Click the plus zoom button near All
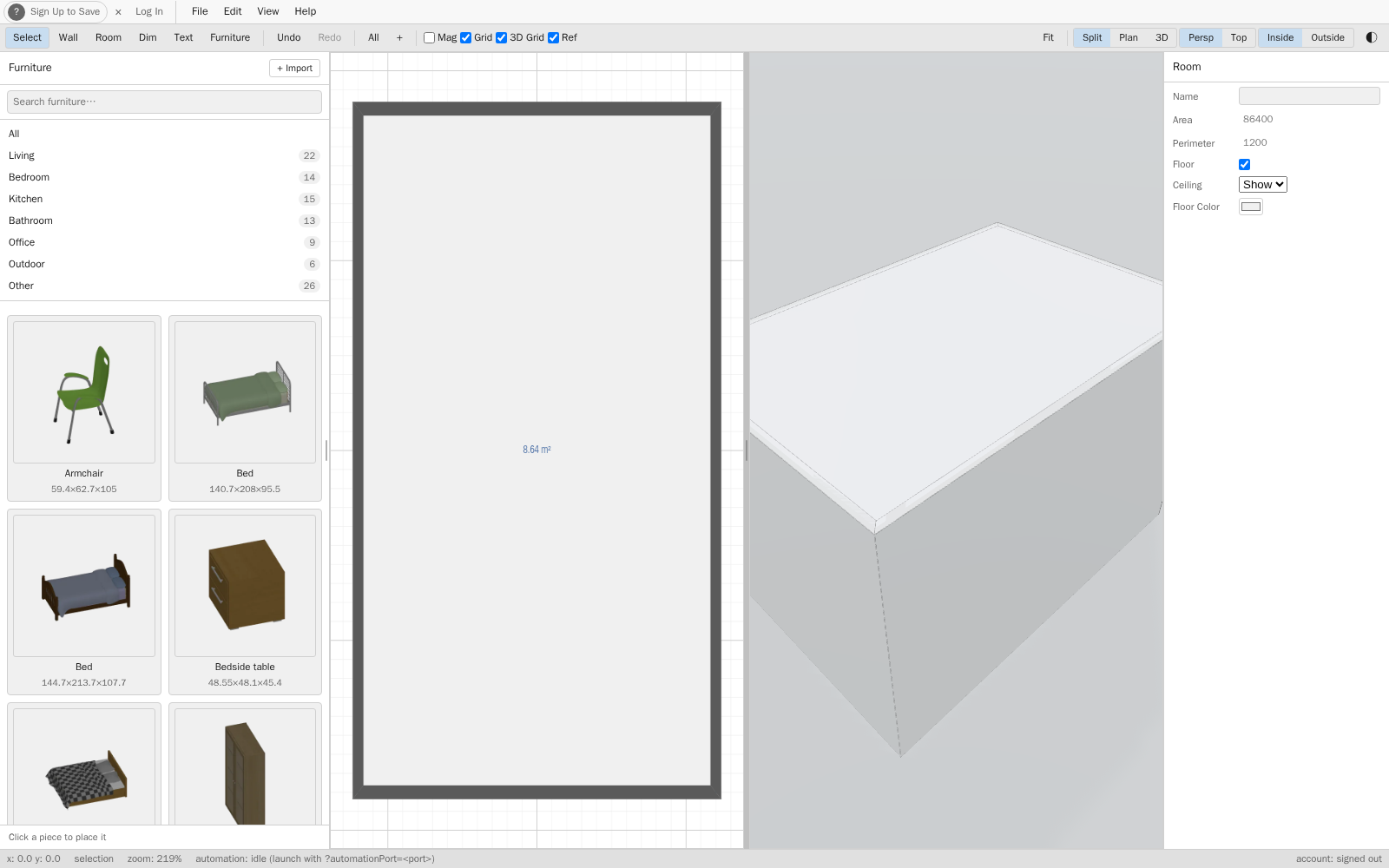 [399, 37]
